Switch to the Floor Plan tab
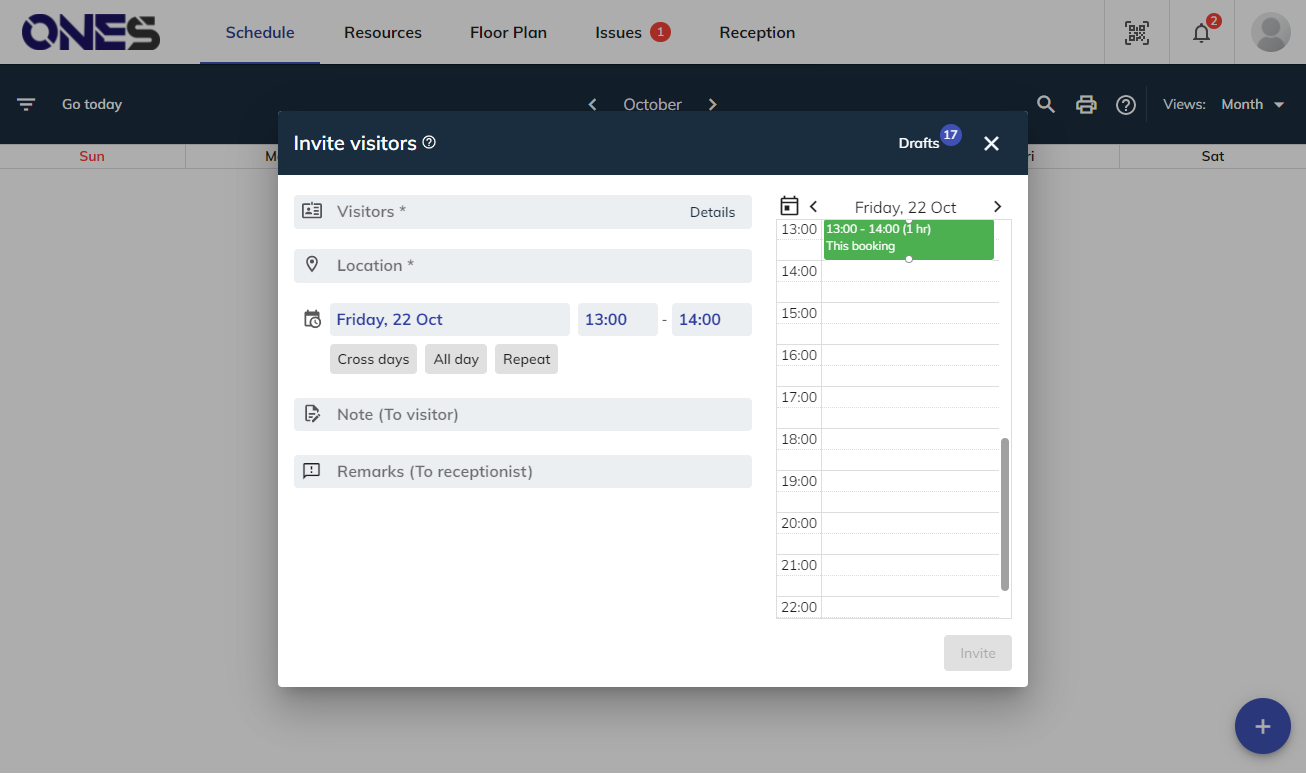The image size is (1306, 774). tap(508, 32)
